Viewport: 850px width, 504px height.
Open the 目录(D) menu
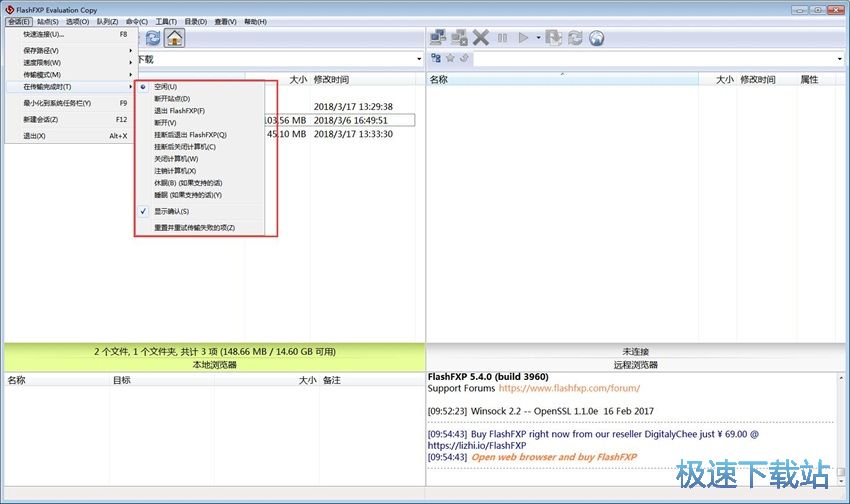[x=196, y=22]
